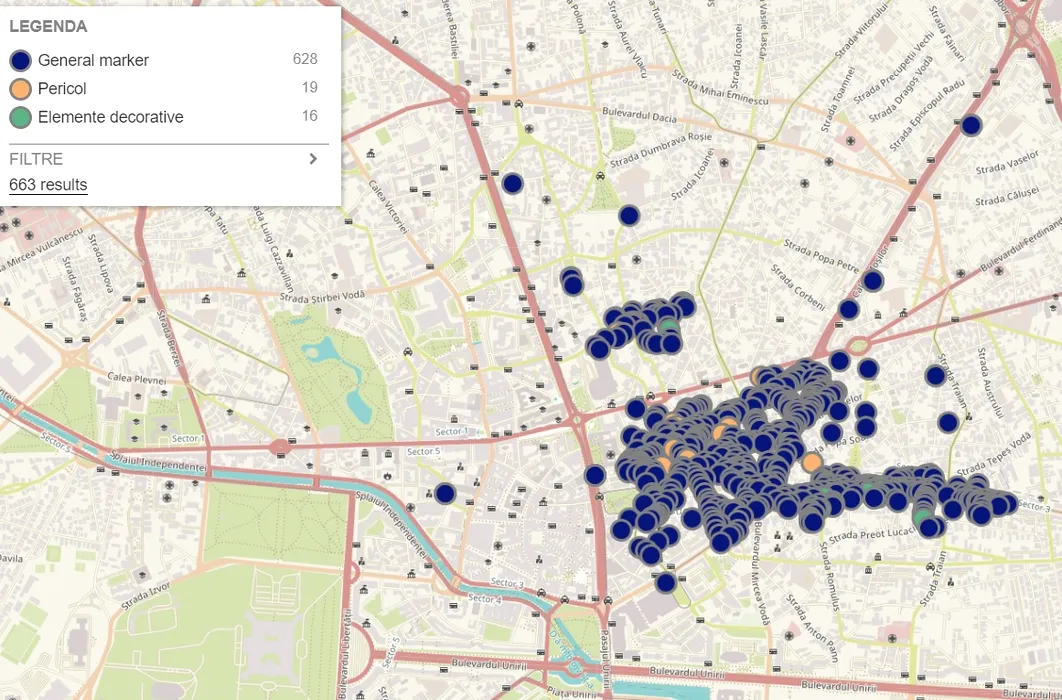Select the green decorative marker in the northern cluster
The height and width of the screenshot is (700, 1062).
click(x=670, y=327)
